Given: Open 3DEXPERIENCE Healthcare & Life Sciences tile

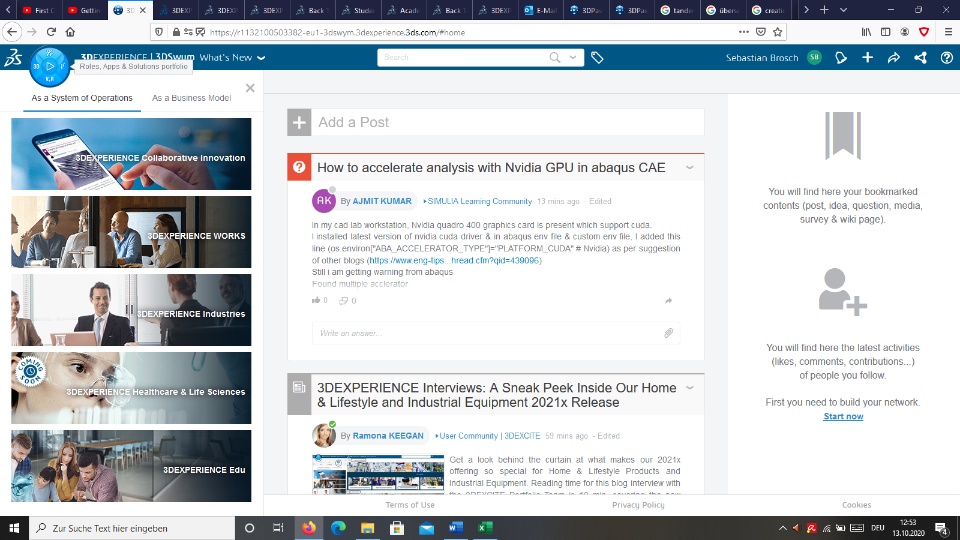Looking at the screenshot, I should click(131, 388).
